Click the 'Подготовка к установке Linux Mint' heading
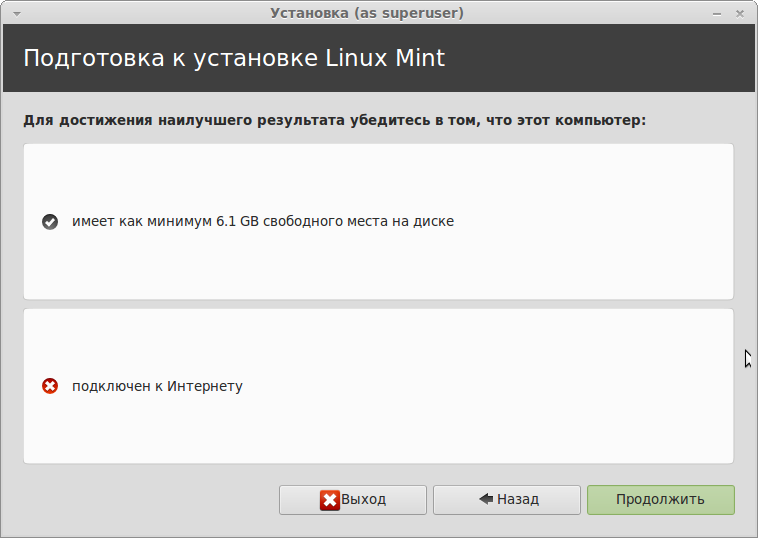 [234, 57]
